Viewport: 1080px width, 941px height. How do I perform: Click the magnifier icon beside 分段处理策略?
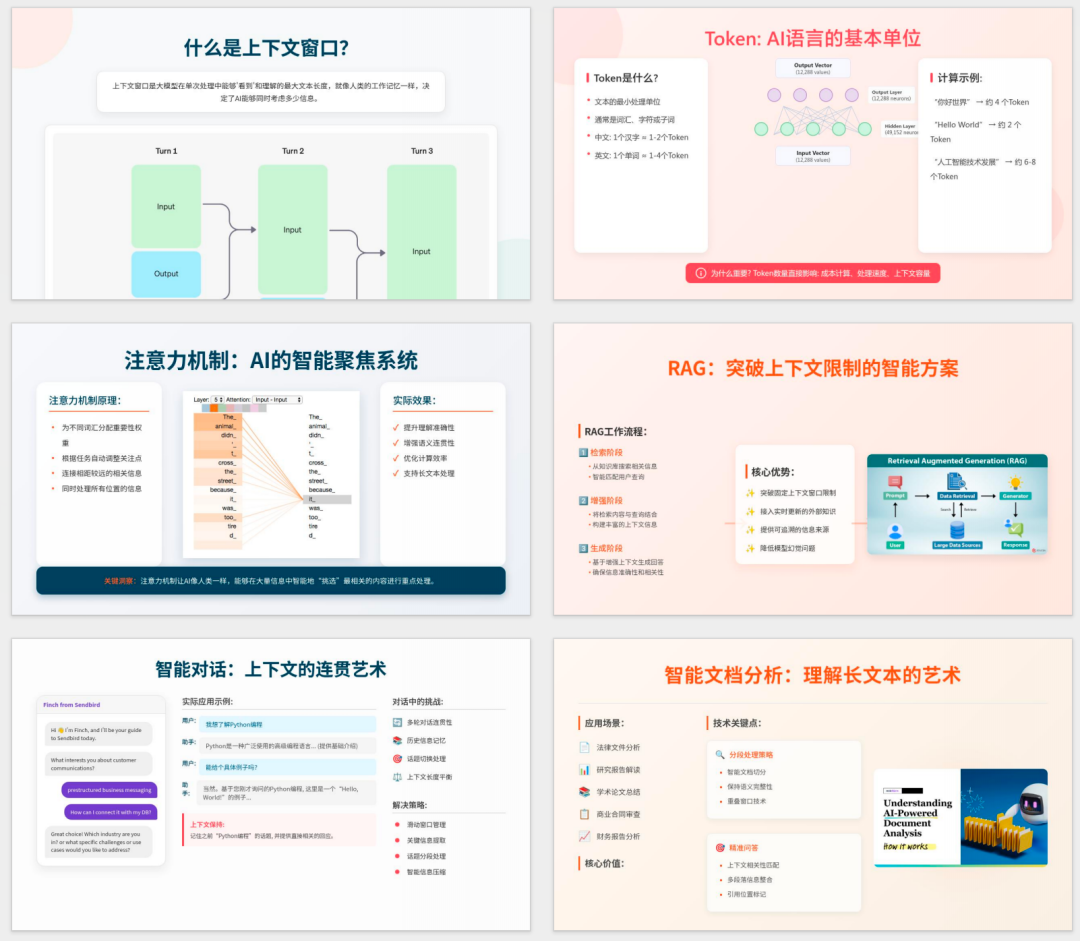coord(719,754)
